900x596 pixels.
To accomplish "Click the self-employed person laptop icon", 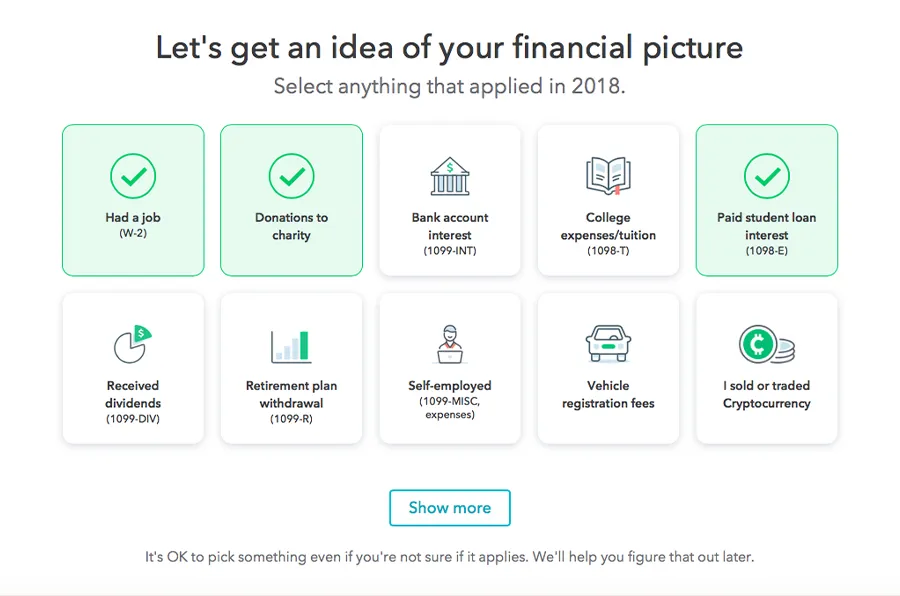I will pos(450,345).
